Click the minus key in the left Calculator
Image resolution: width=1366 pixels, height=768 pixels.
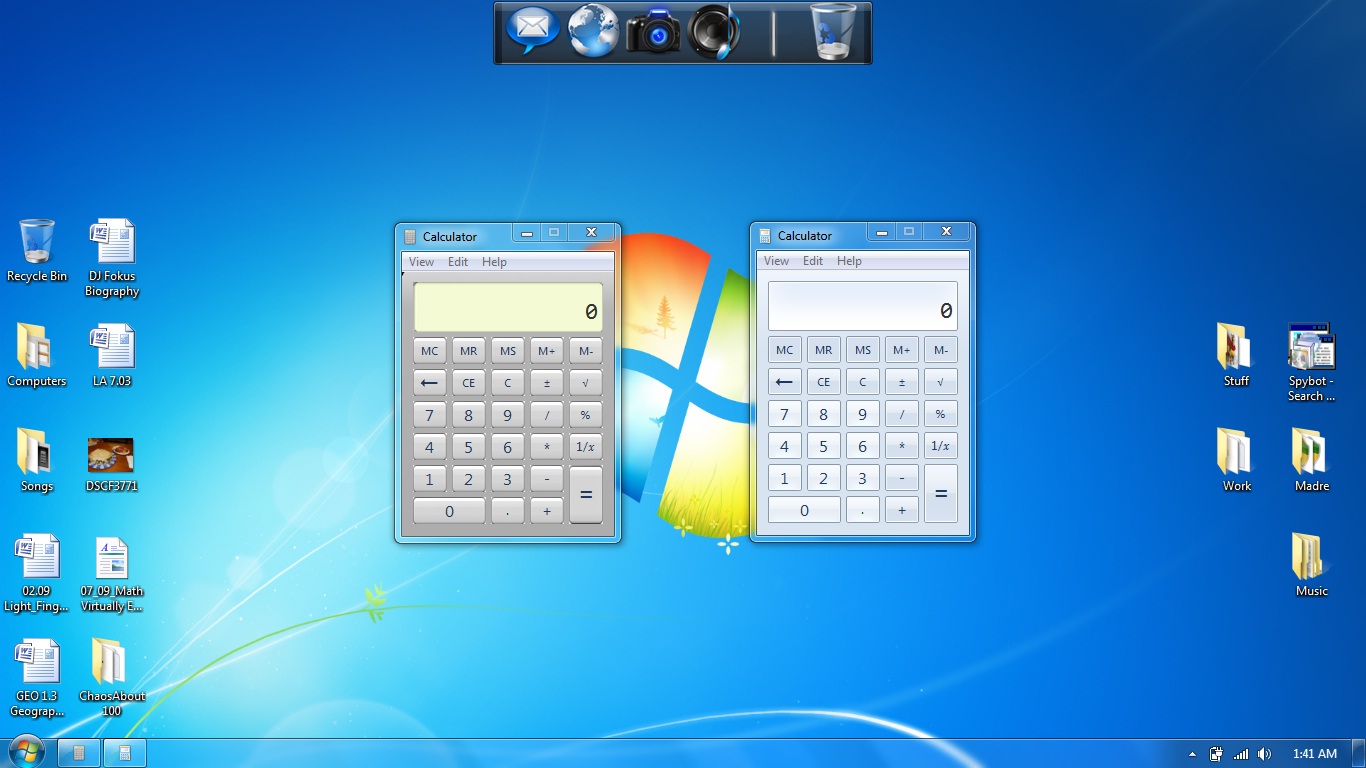547,480
